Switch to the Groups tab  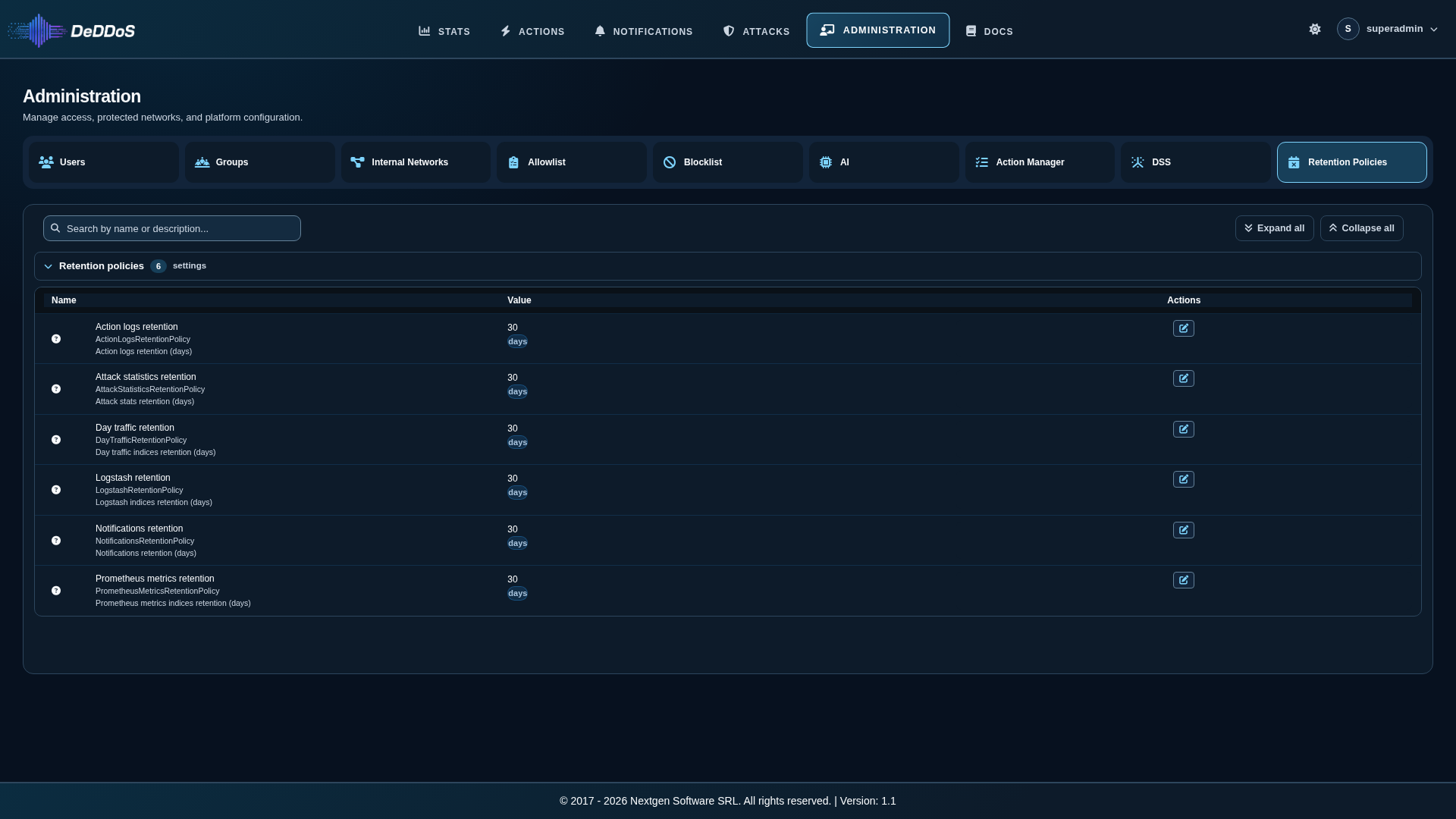(260, 162)
